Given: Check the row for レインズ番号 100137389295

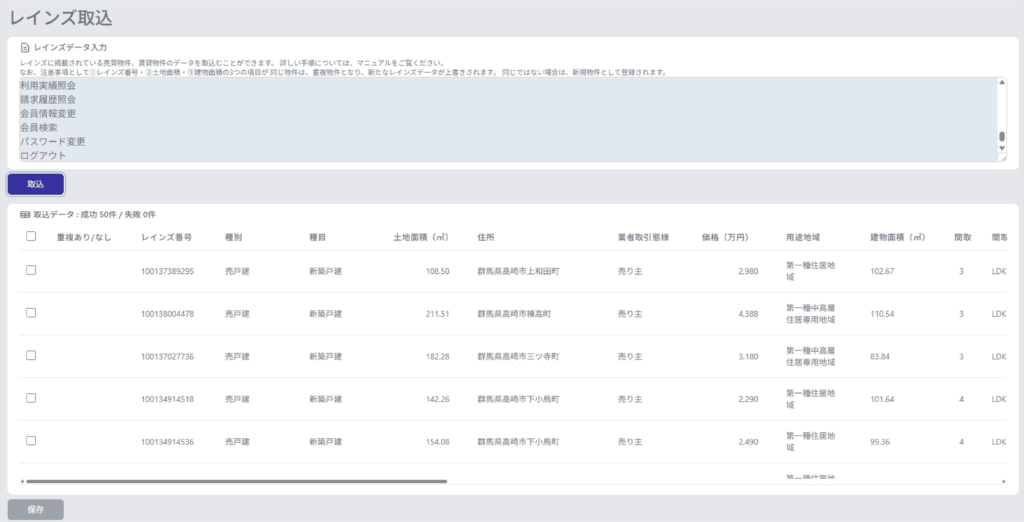Looking at the screenshot, I should 31,271.
